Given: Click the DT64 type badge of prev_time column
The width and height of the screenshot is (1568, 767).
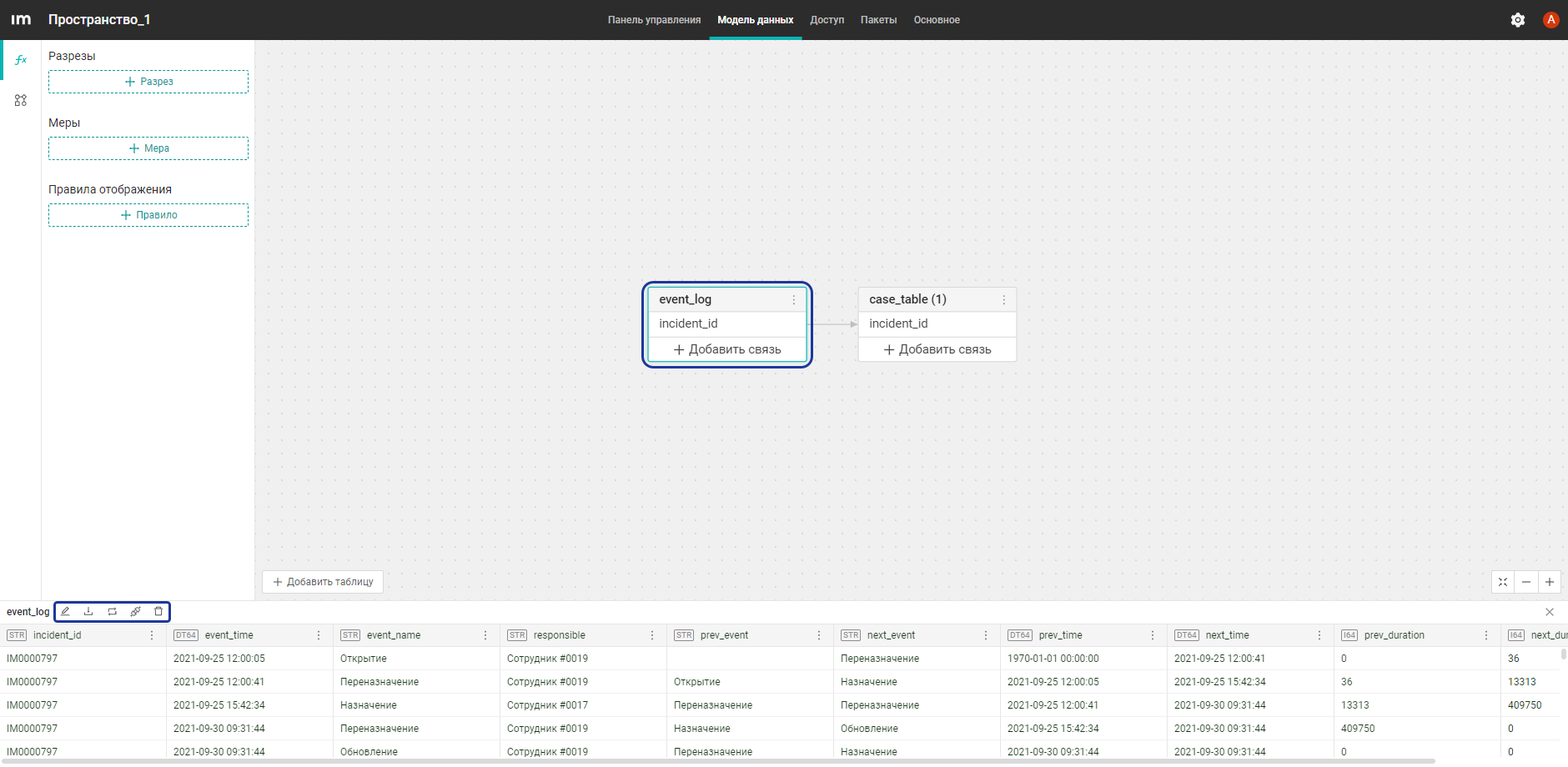Looking at the screenshot, I should pos(1020,635).
